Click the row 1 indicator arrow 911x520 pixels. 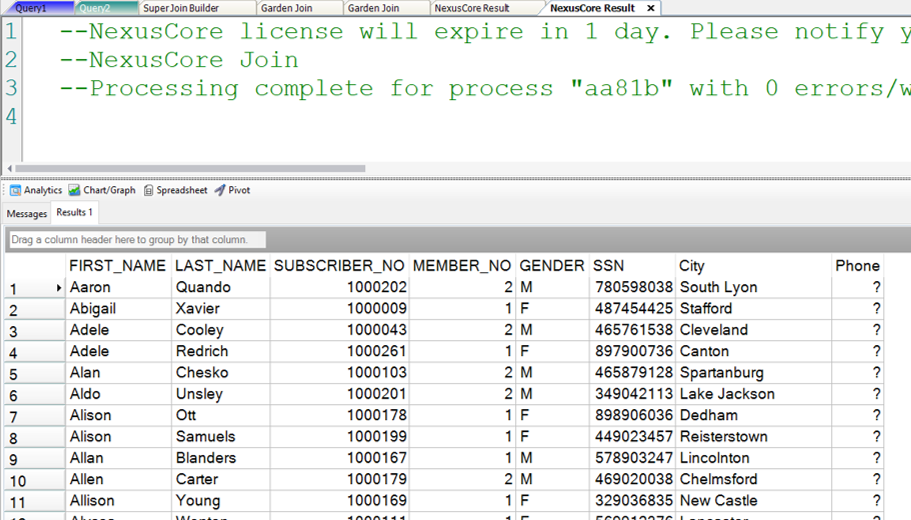(x=59, y=288)
